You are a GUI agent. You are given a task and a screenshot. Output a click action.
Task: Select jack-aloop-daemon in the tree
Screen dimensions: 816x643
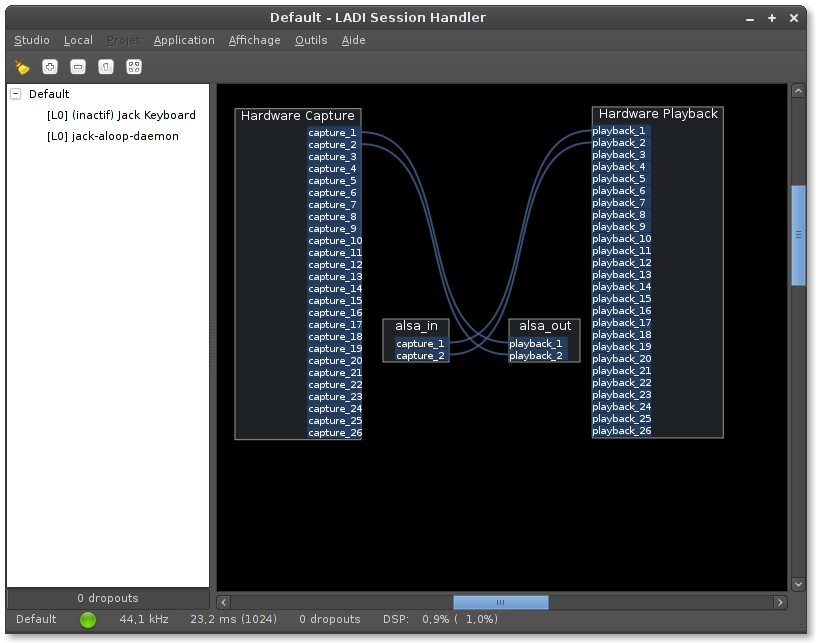point(112,136)
